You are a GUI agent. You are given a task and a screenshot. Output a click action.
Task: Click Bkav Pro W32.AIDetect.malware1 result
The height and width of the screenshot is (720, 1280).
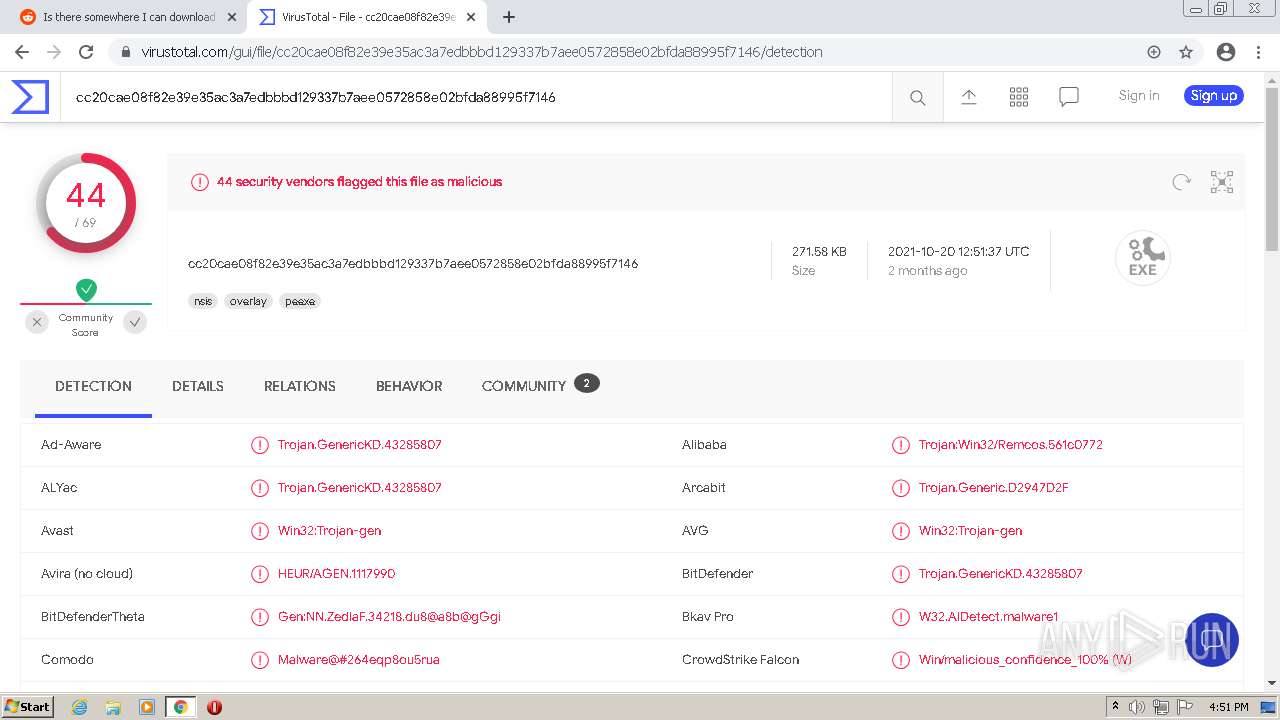click(x=988, y=617)
